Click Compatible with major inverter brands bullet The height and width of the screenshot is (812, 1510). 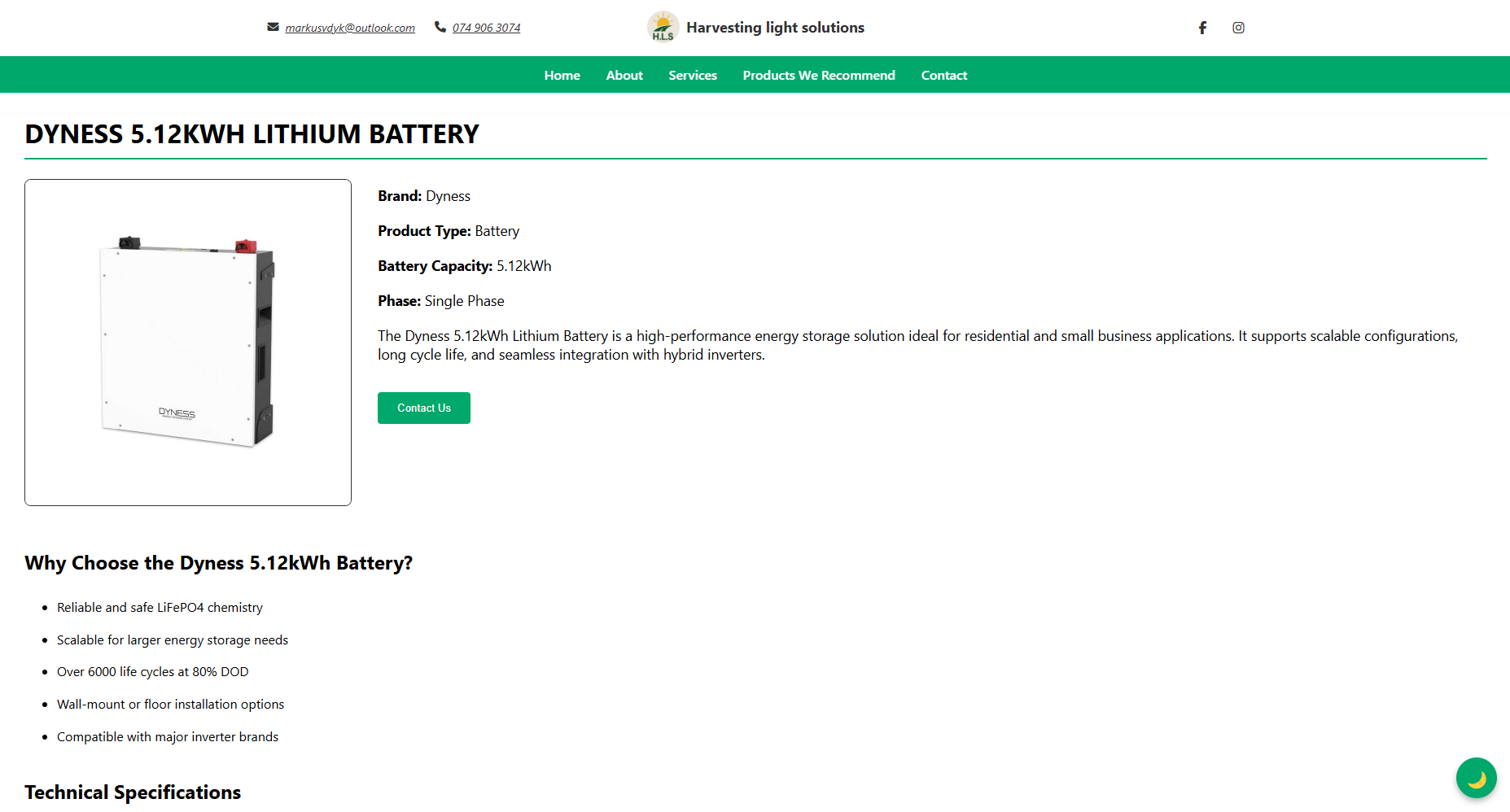[x=168, y=737]
